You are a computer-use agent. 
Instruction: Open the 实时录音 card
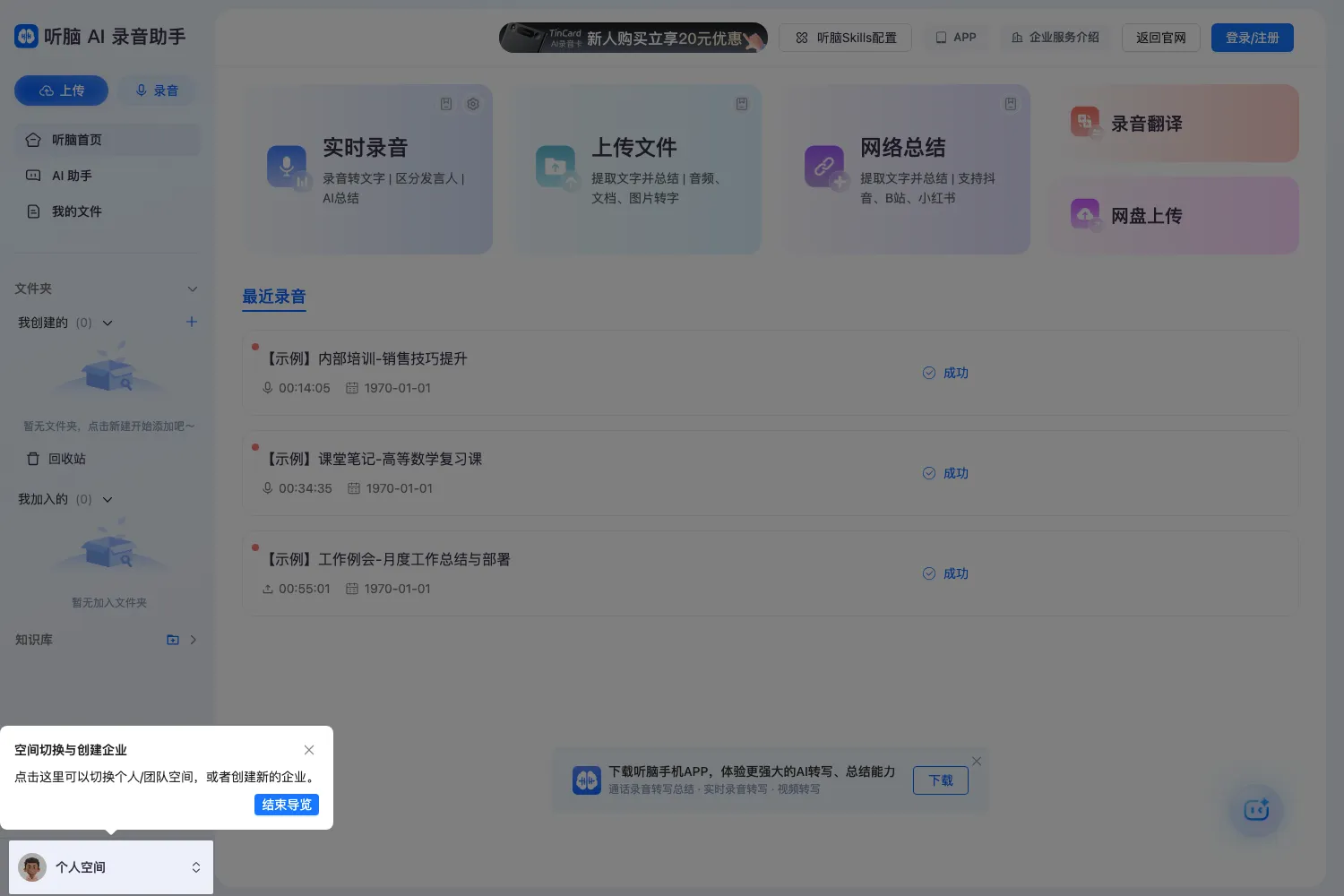[367, 169]
